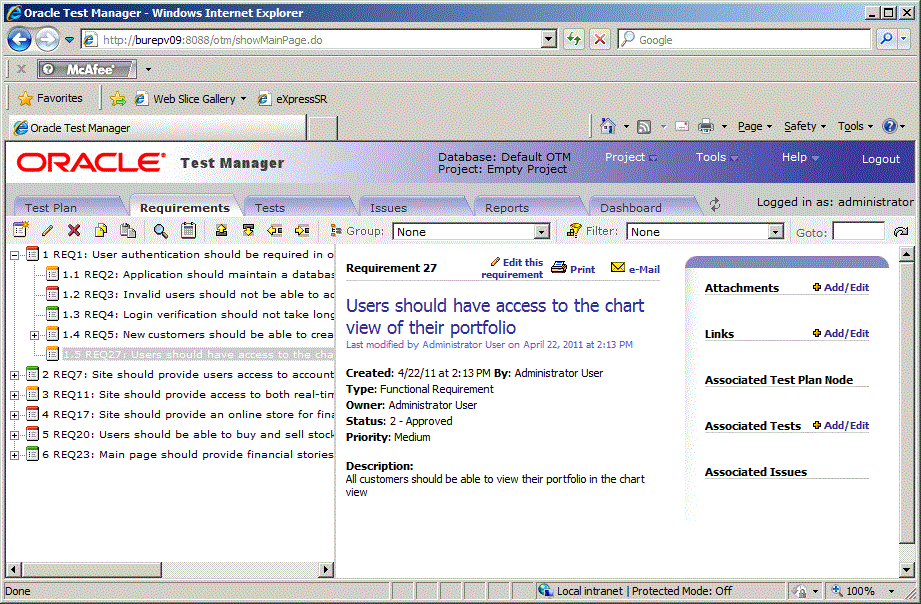
Task: Click the Filter icon beside Filter label
Action: point(574,230)
